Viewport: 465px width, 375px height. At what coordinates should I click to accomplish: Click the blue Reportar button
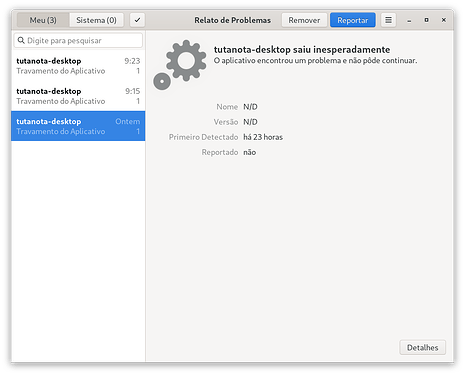[353, 20]
